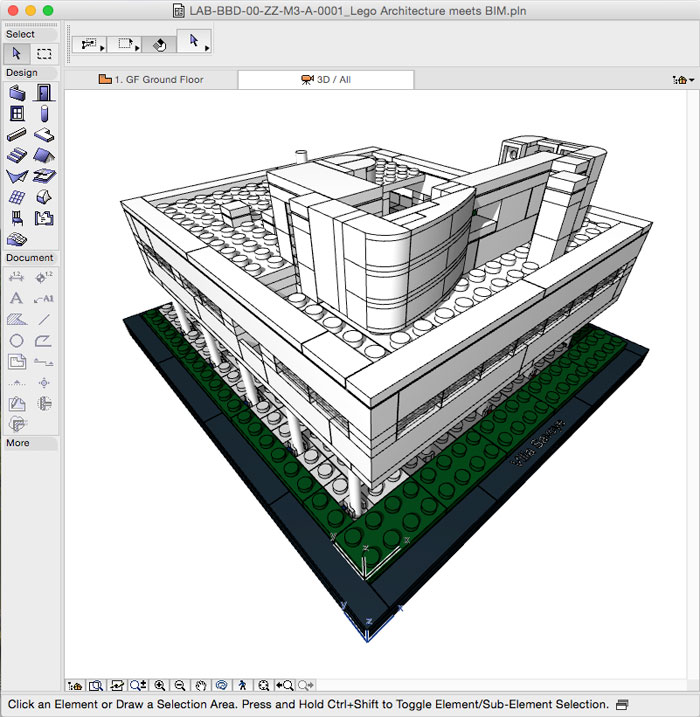
Task: Toggle the 3D Explore walk mode
Action: [242, 686]
